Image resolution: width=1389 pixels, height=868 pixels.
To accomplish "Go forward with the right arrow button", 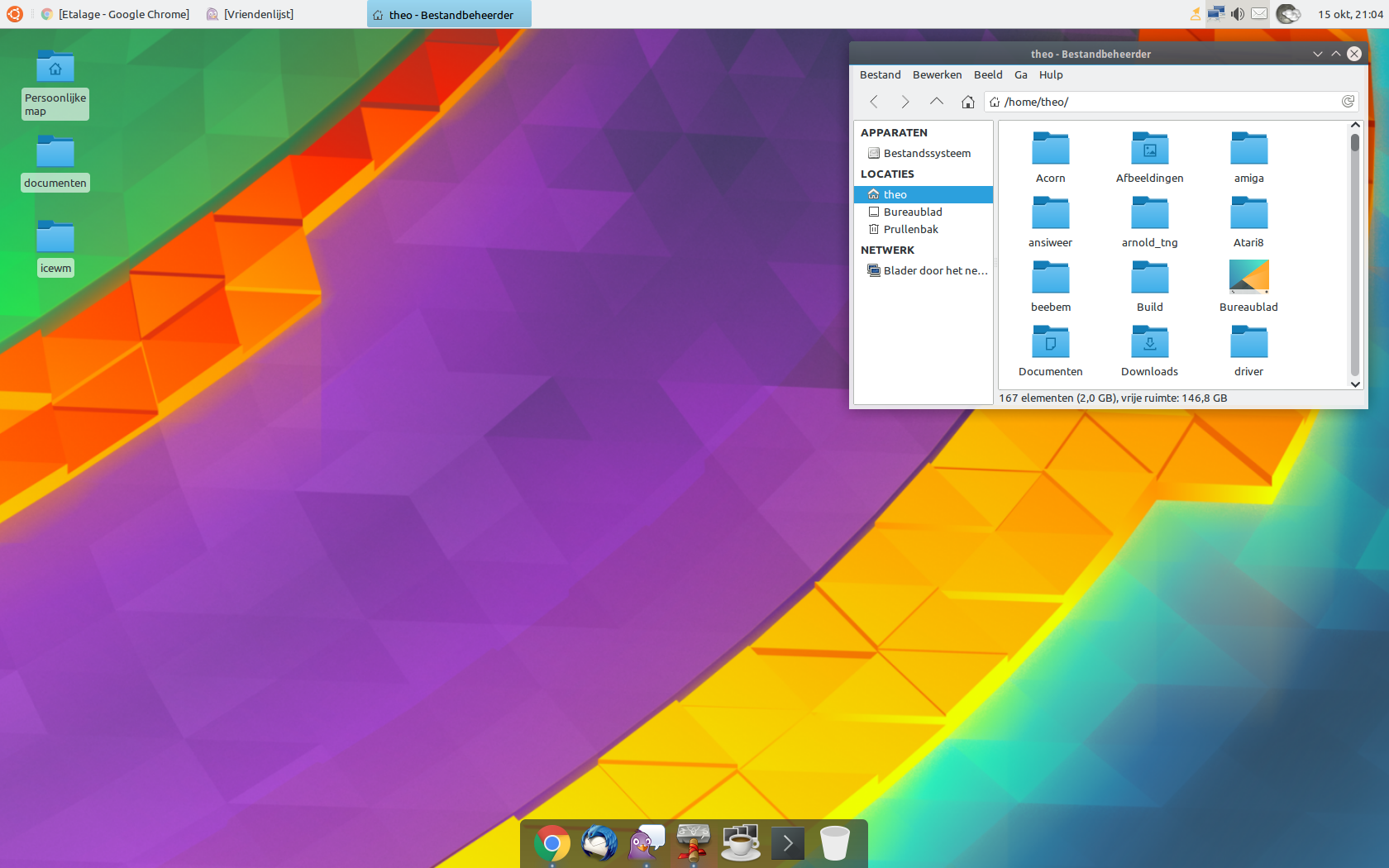I will [x=905, y=102].
